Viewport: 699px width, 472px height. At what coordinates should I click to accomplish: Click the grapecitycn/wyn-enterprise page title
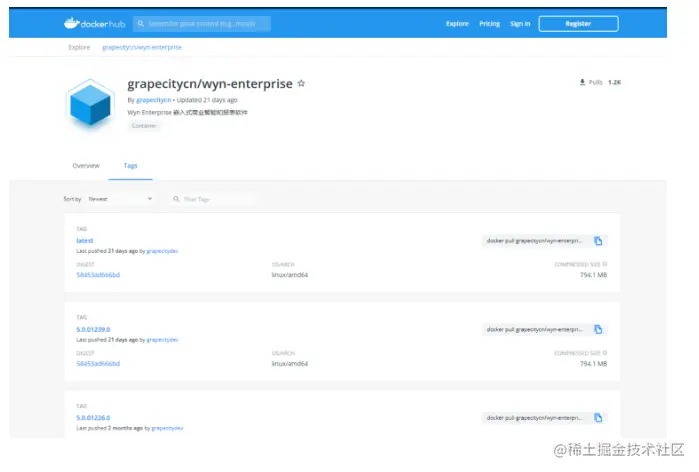(x=210, y=84)
